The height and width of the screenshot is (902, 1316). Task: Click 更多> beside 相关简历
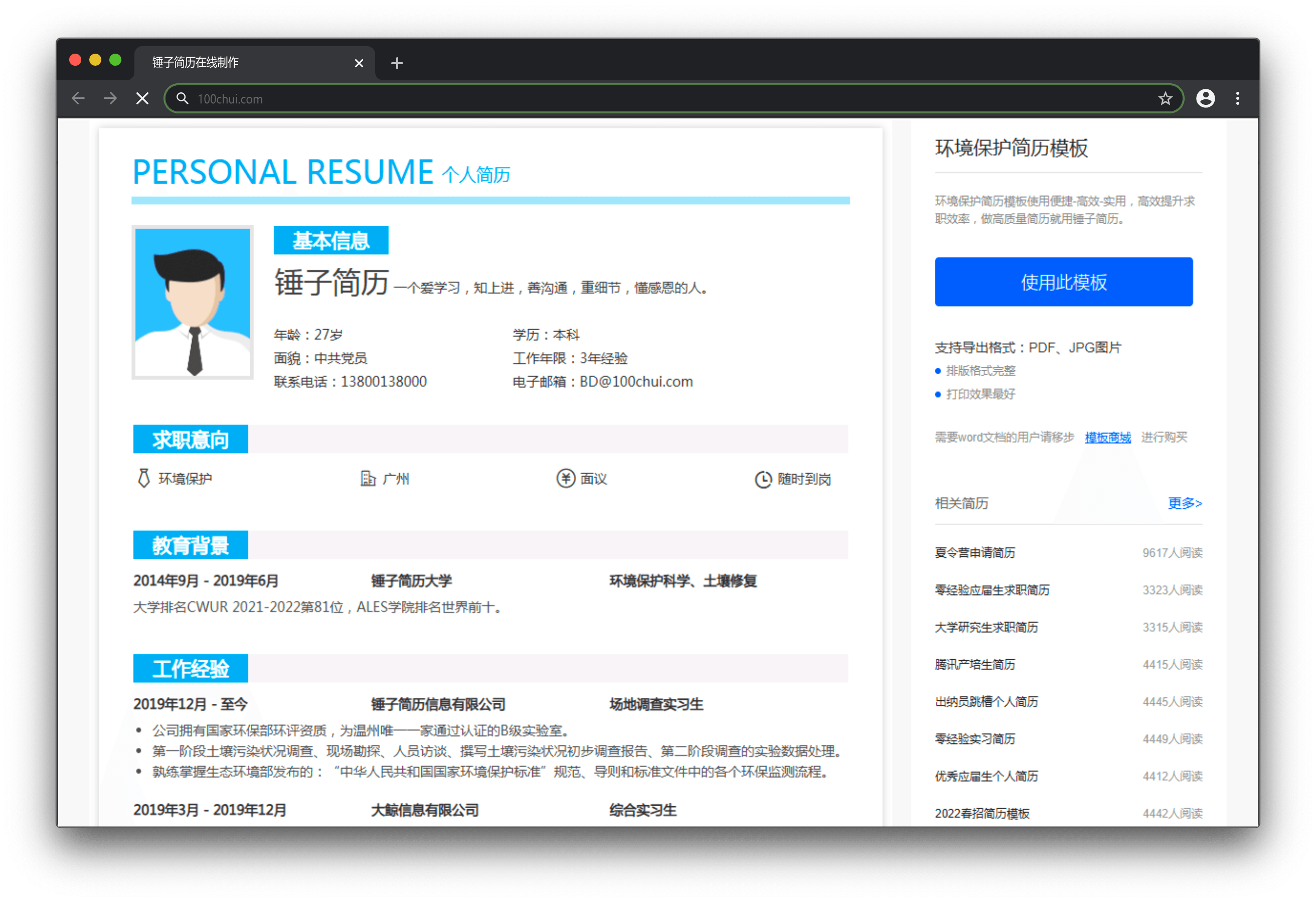pyautogui.click(x=1184, y=503)
